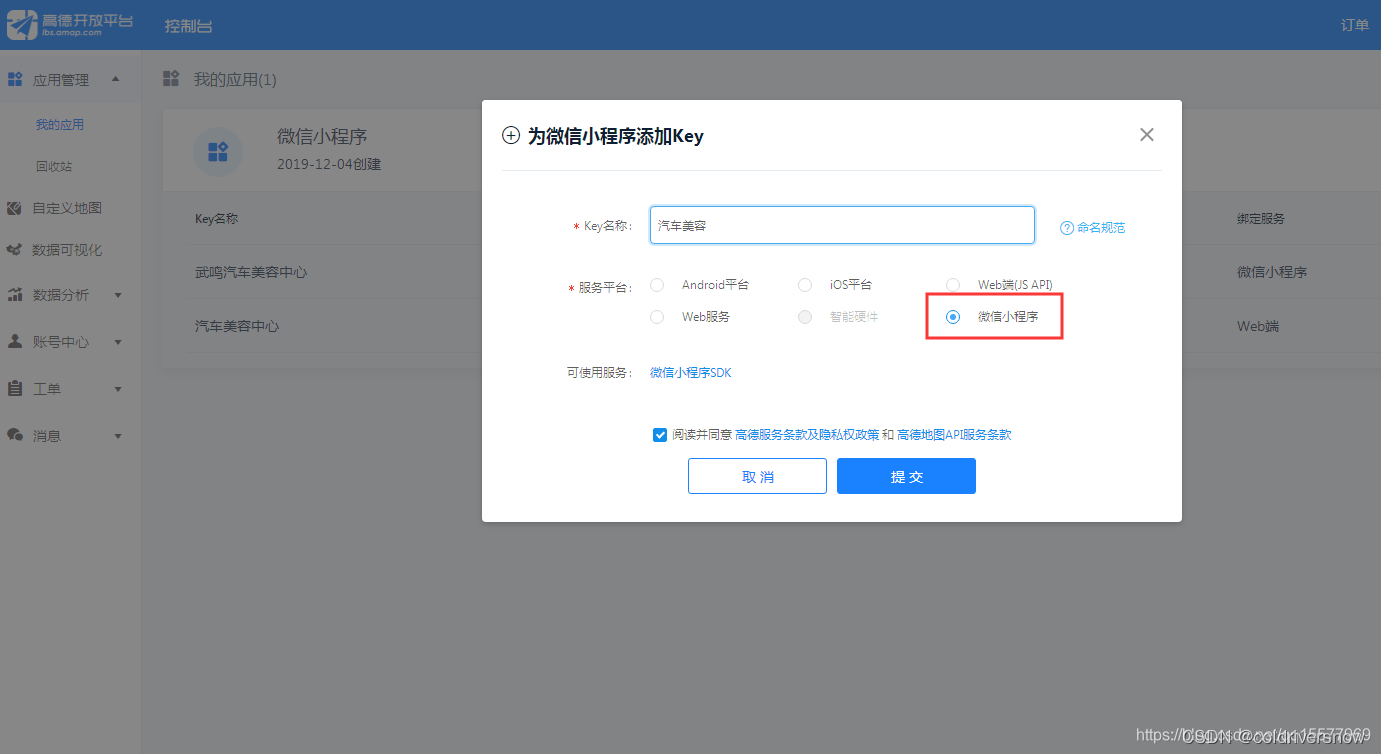Screen dimensions: 1381x754
Task: Toggle the agree to terms checkbox
Action: (660, 435)
